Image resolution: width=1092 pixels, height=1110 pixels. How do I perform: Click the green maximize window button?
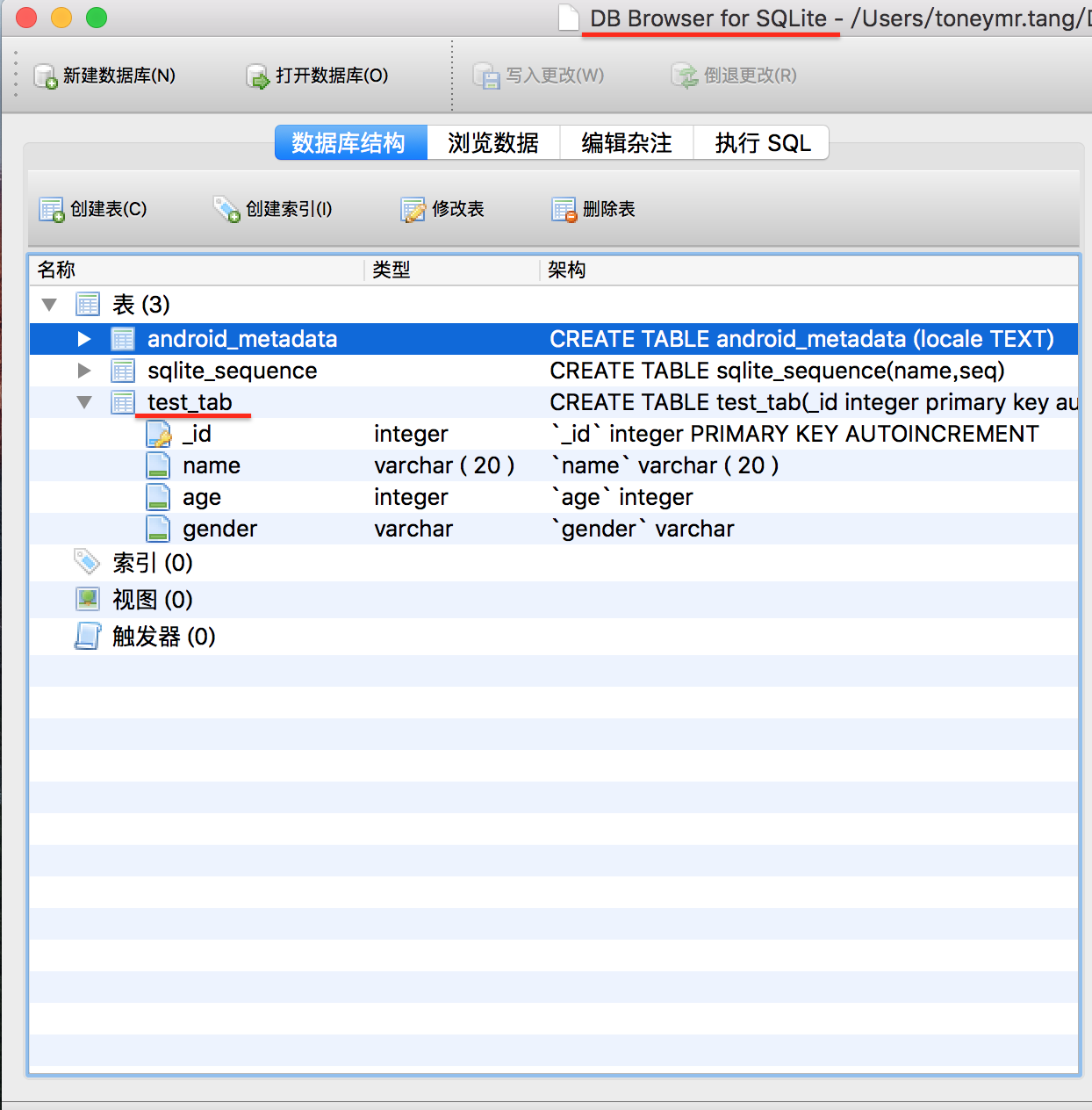tap(97, 17)
